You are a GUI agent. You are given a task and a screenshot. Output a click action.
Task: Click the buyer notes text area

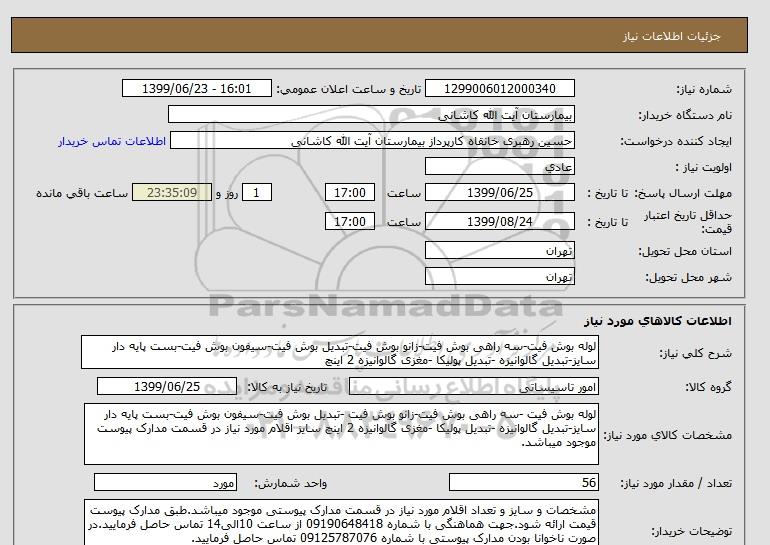341,523
